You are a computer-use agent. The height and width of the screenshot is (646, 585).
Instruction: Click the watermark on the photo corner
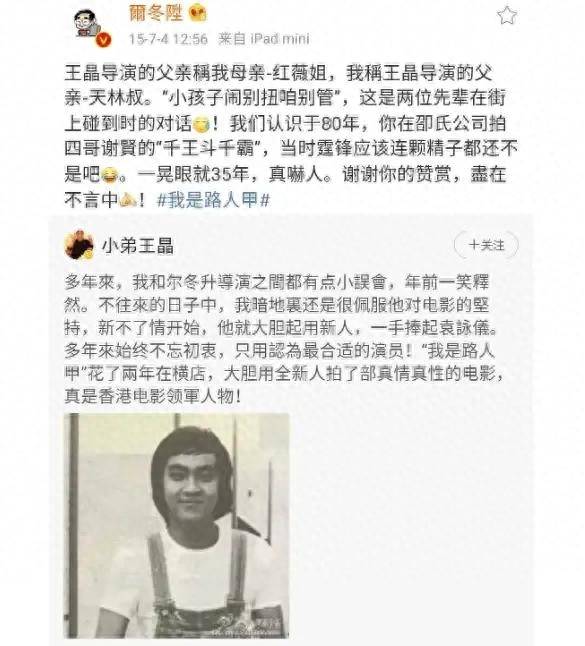tap(266, 623)
